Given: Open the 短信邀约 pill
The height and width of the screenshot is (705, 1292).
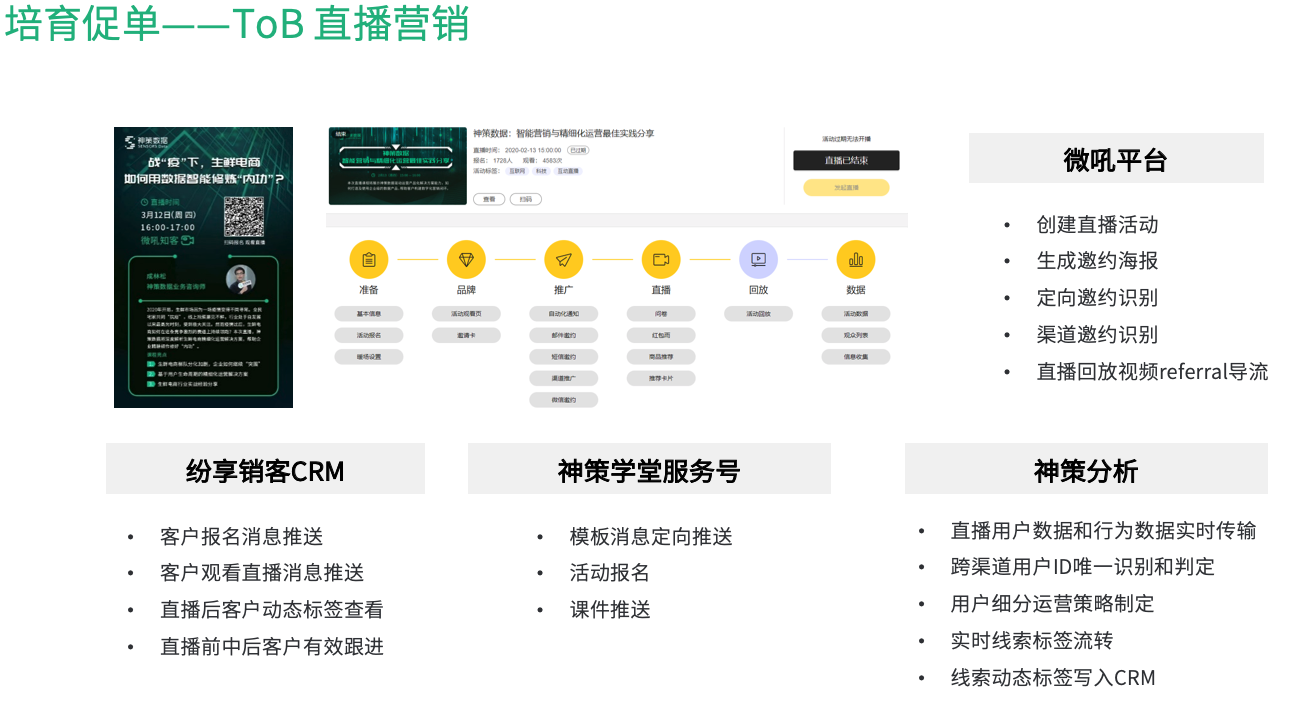Looking at the screenshot, I should [x=564, y=357].
